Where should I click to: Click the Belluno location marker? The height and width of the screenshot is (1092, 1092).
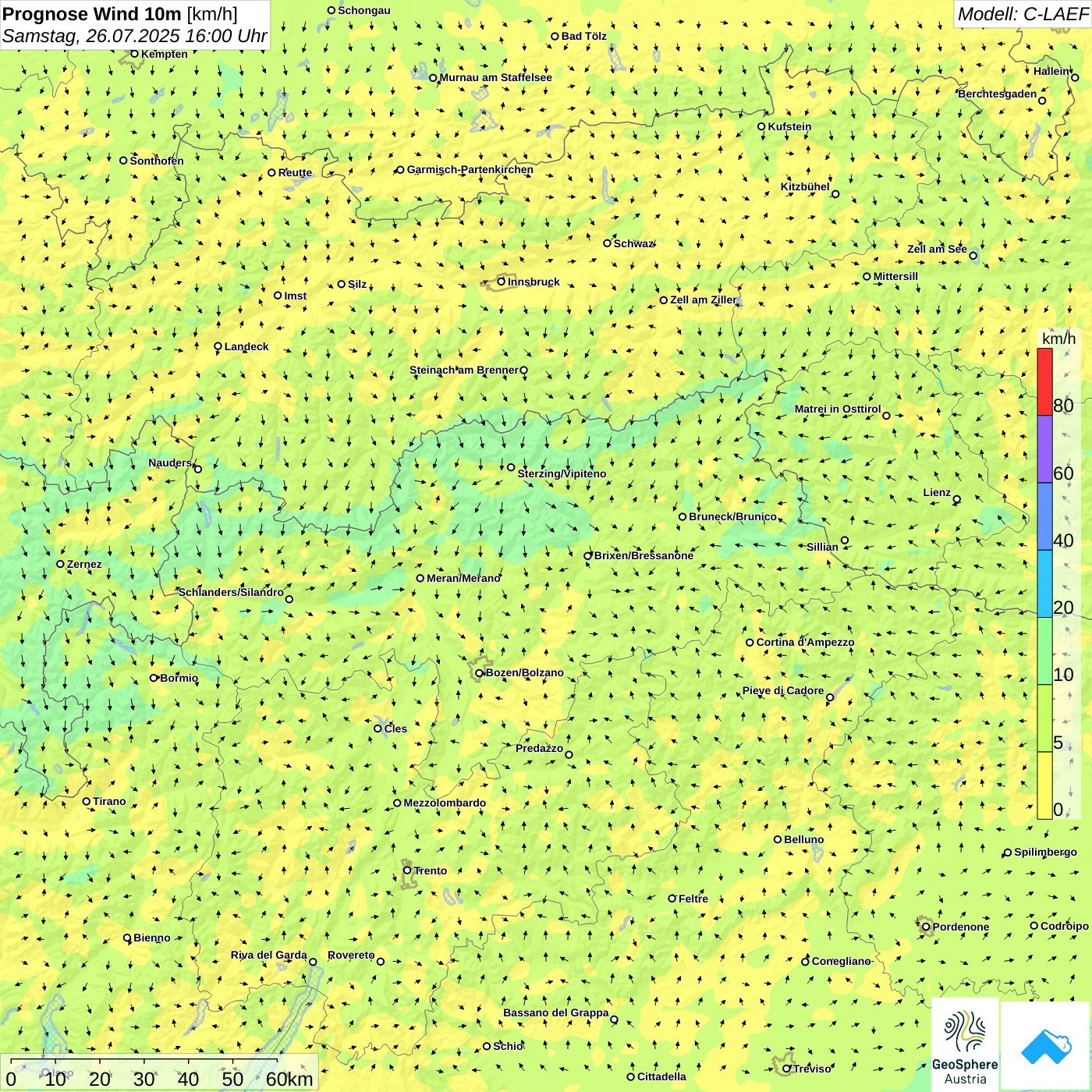(778, 839)
